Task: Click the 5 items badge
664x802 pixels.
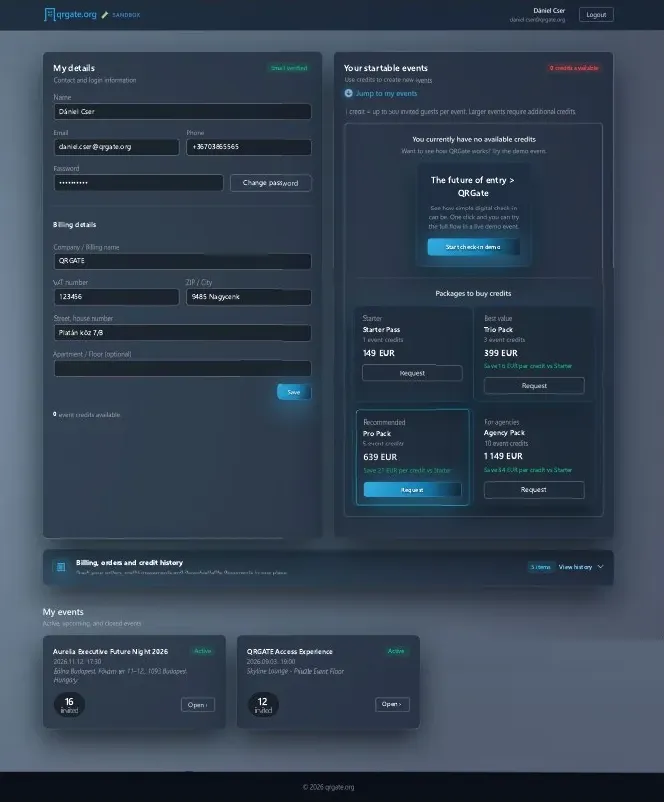Action: tap(541, 567)
